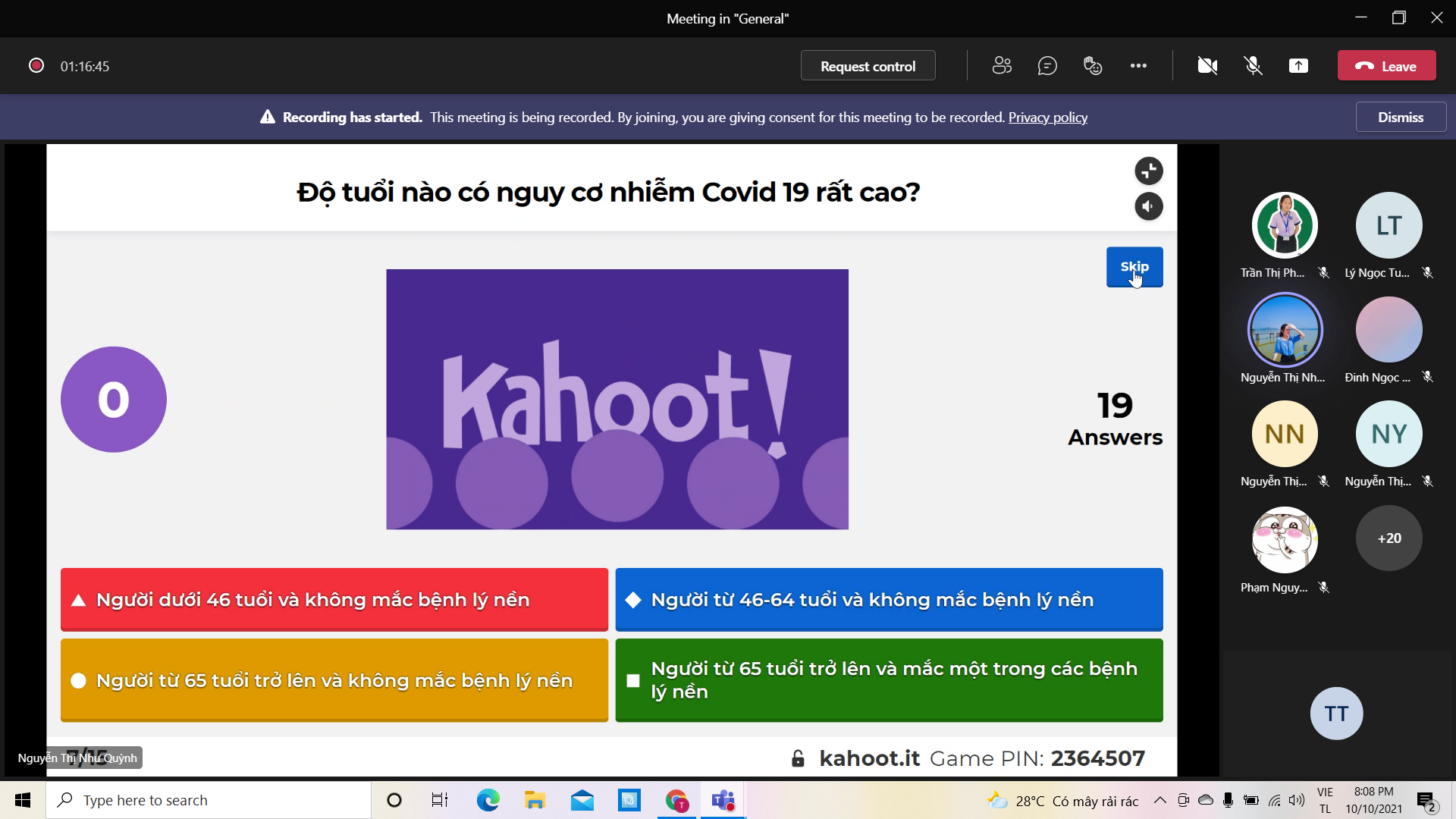
Task: Click the meeting timer 01:16:45
Action: [x=85, y=66]
